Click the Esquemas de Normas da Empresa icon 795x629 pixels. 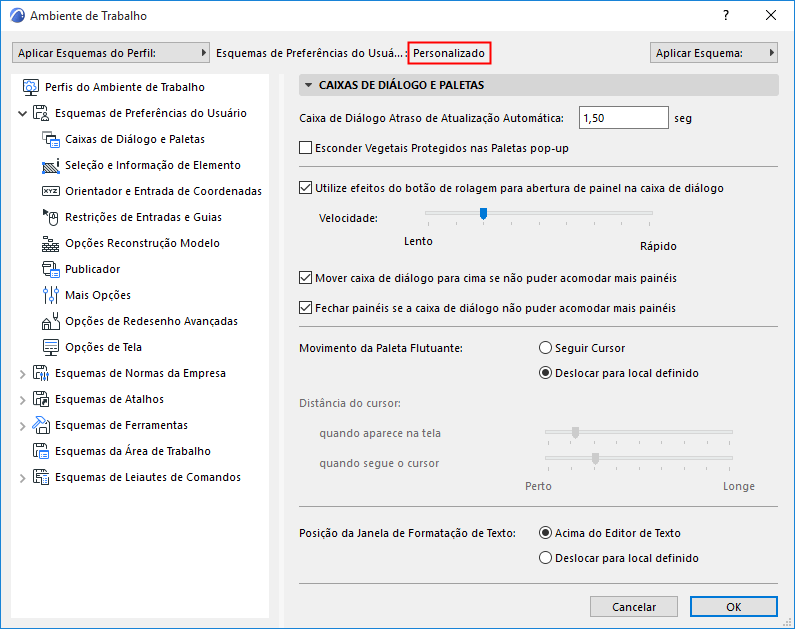pos(41,373)
